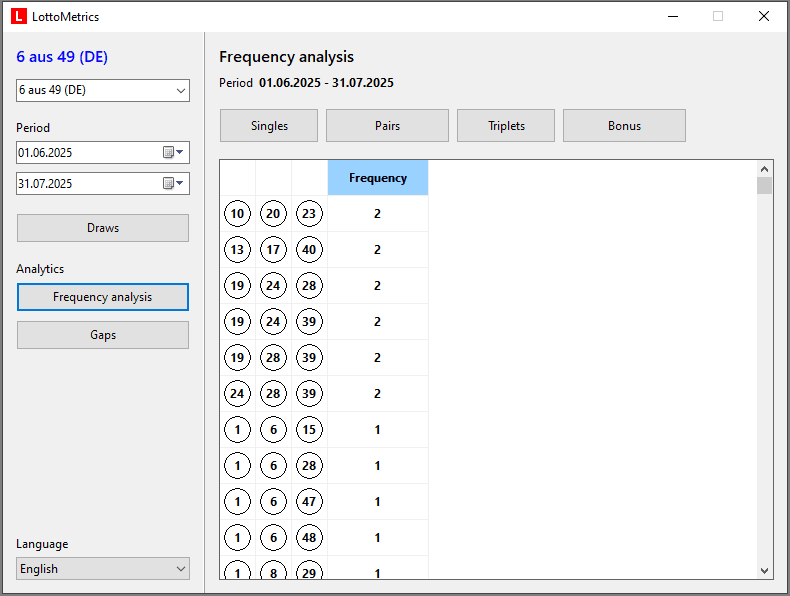The width and height of the screenshot is (790, 596).
Task: Select ball 20 in the 10-20-23 row
Action: click(273, 214)
